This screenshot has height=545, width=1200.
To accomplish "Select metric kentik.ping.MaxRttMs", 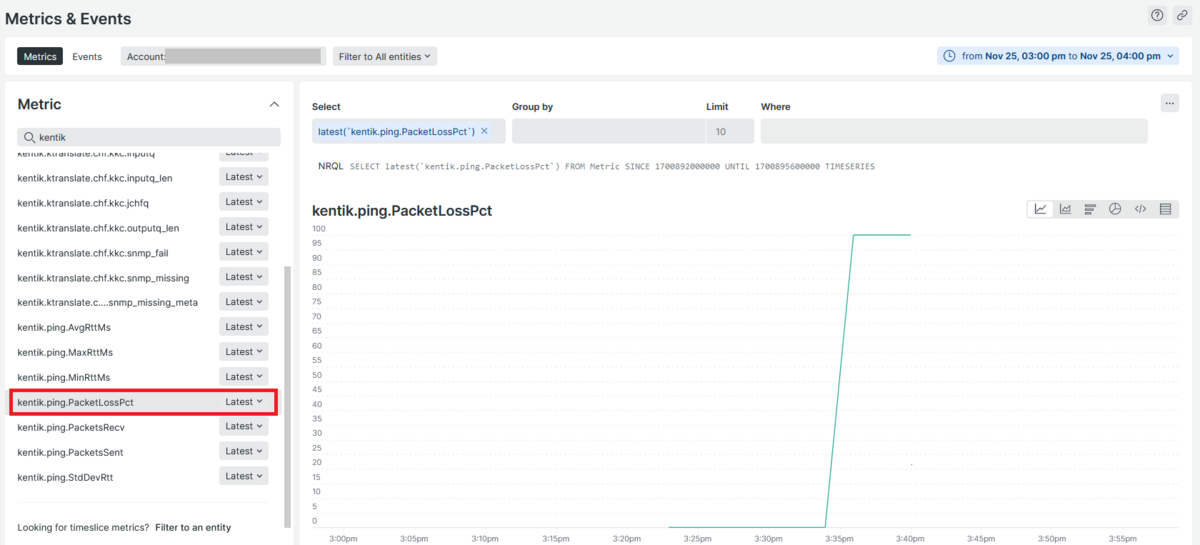I will 65,352.
